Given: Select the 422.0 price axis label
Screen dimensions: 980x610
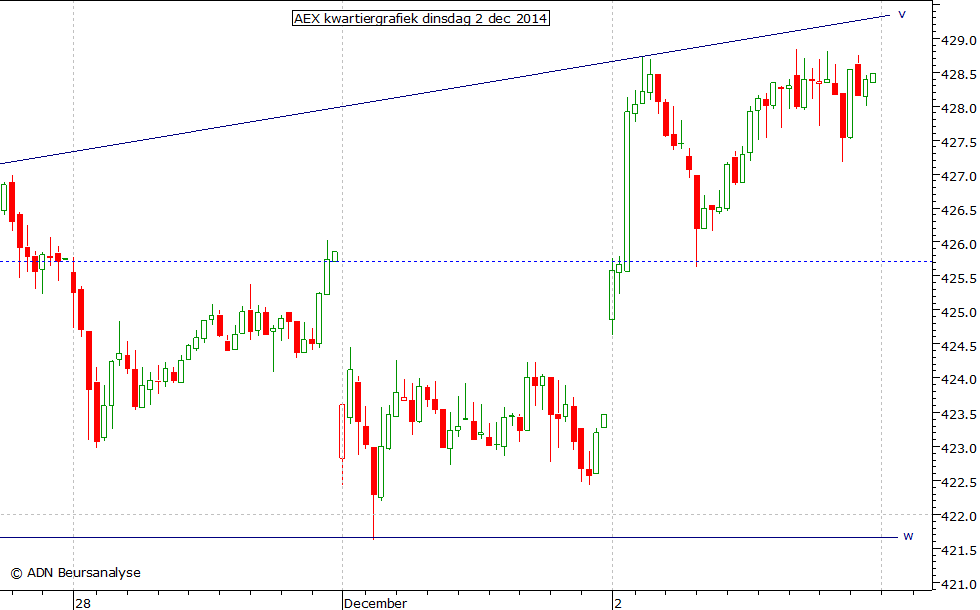Looking at the screenshot, I should click(959, 516).
